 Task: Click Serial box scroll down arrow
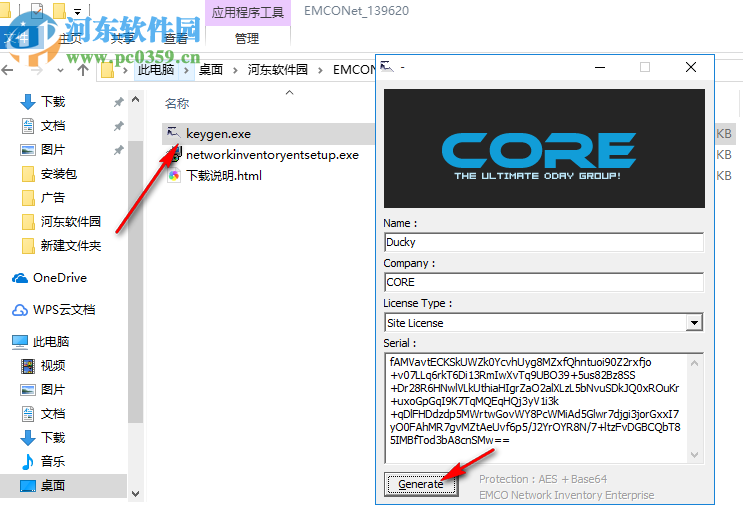pyautogui.click(x=694, y=455)
